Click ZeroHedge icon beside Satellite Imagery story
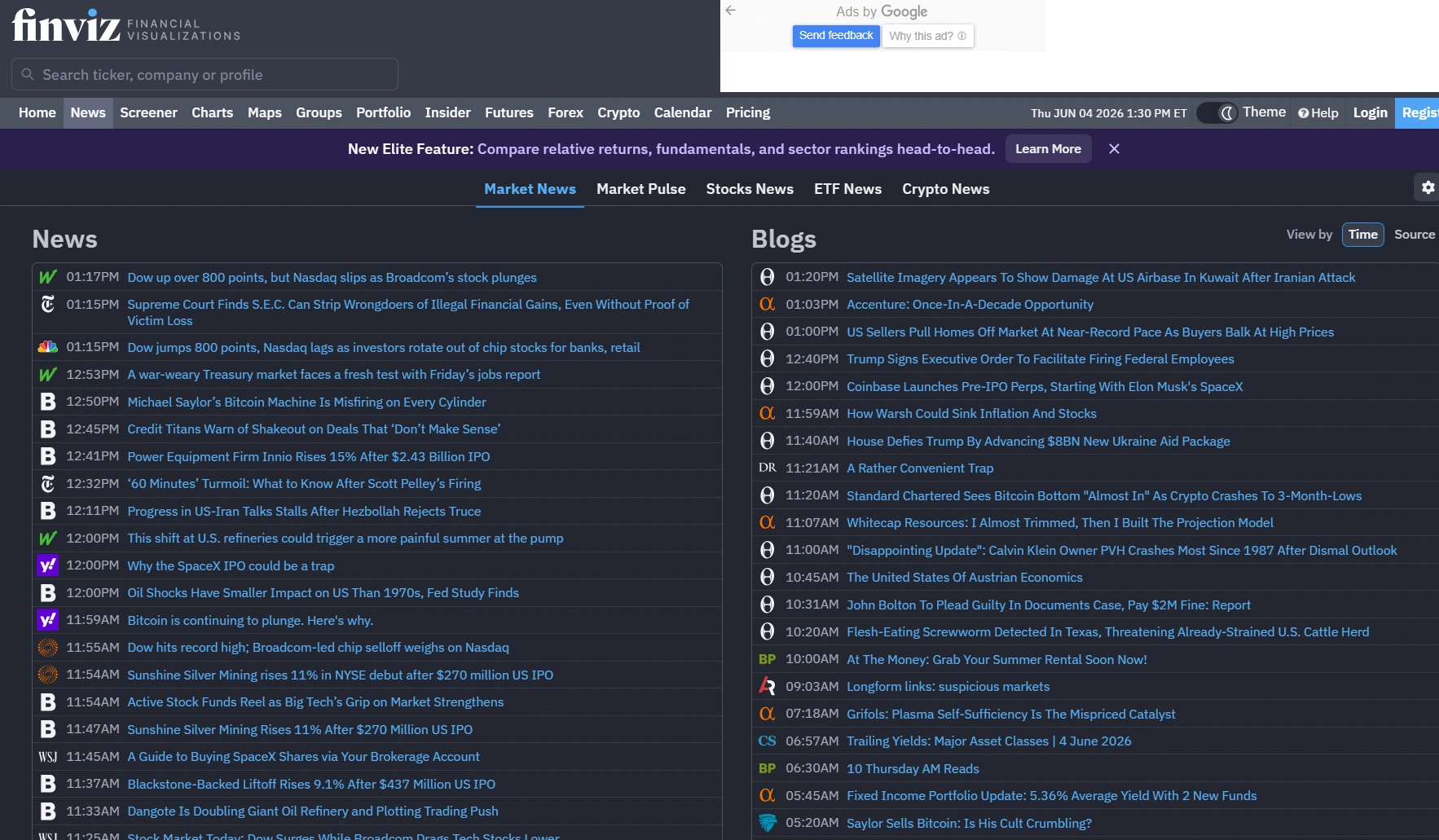Viewport: 1439px width, 840px height. click(767, 277)
